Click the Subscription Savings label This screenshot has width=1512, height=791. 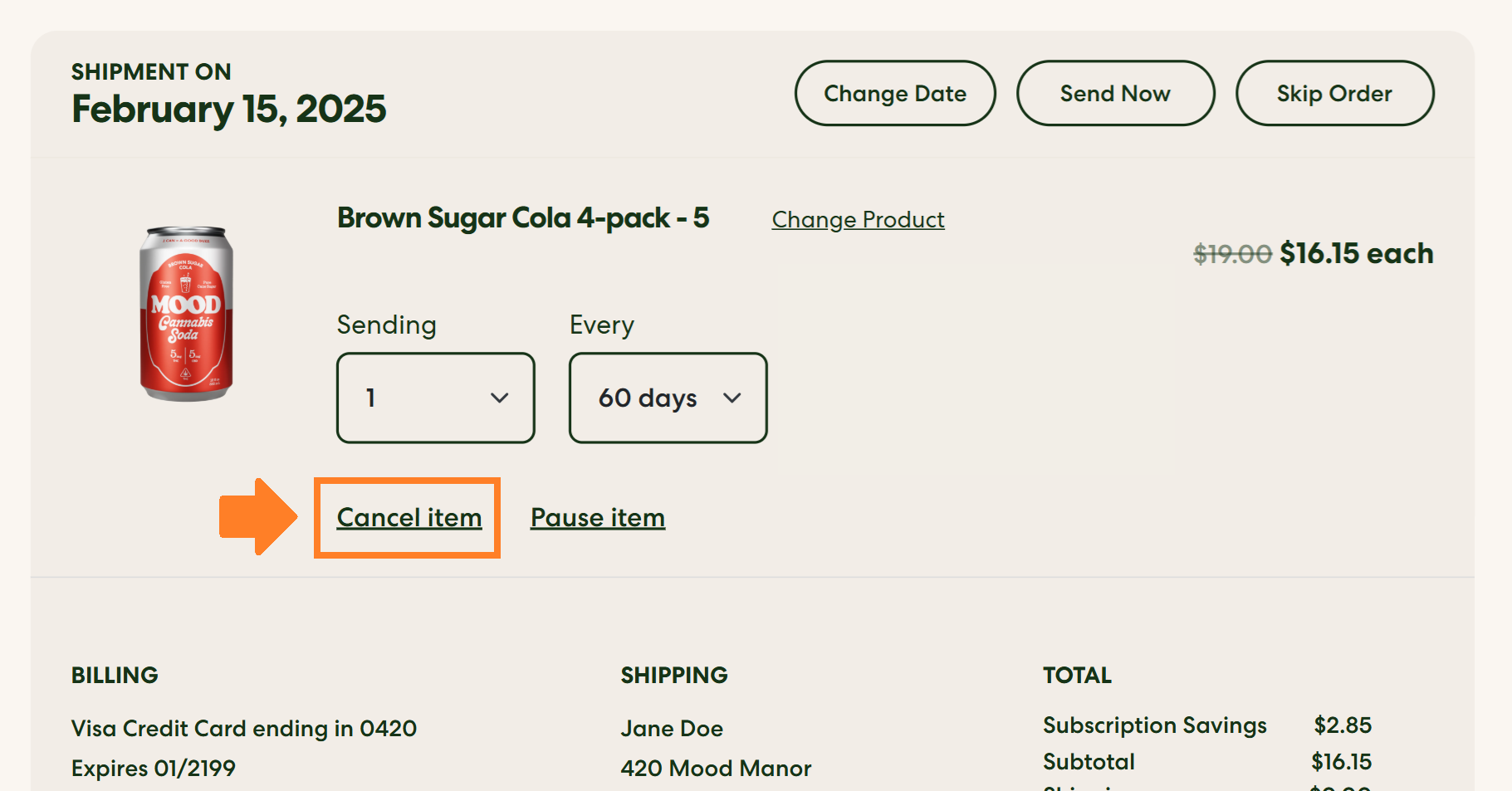click(x=1154, y=725)
